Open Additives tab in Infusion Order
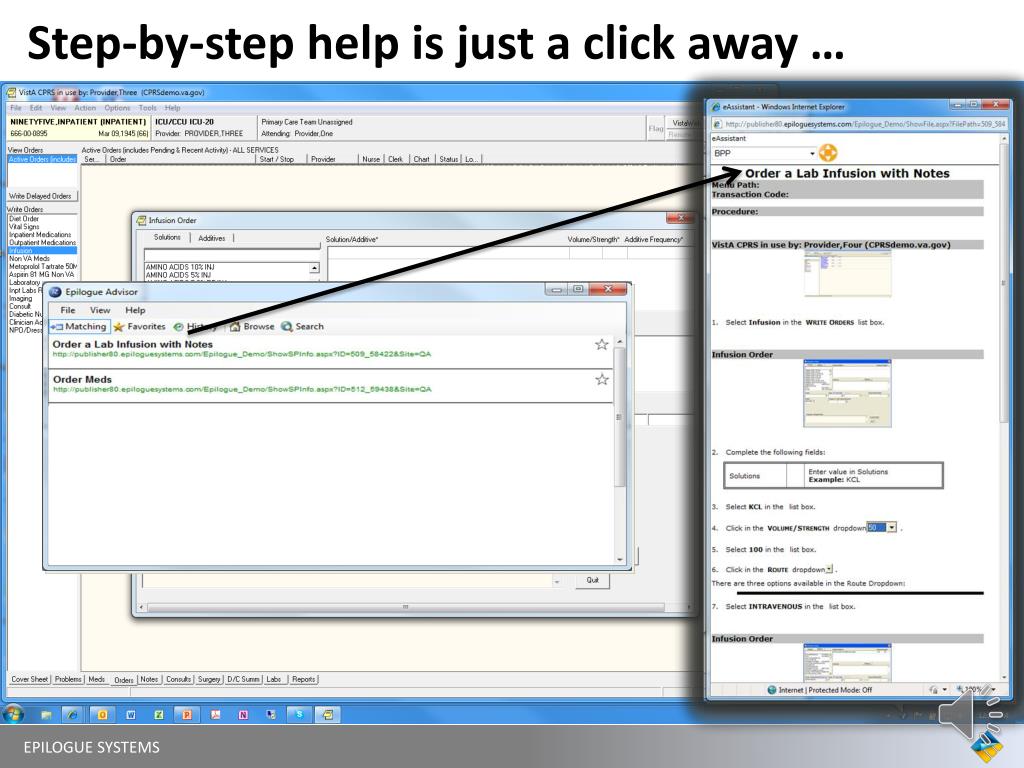Screen dimensions: 1024x768 [x=212, y=238]
